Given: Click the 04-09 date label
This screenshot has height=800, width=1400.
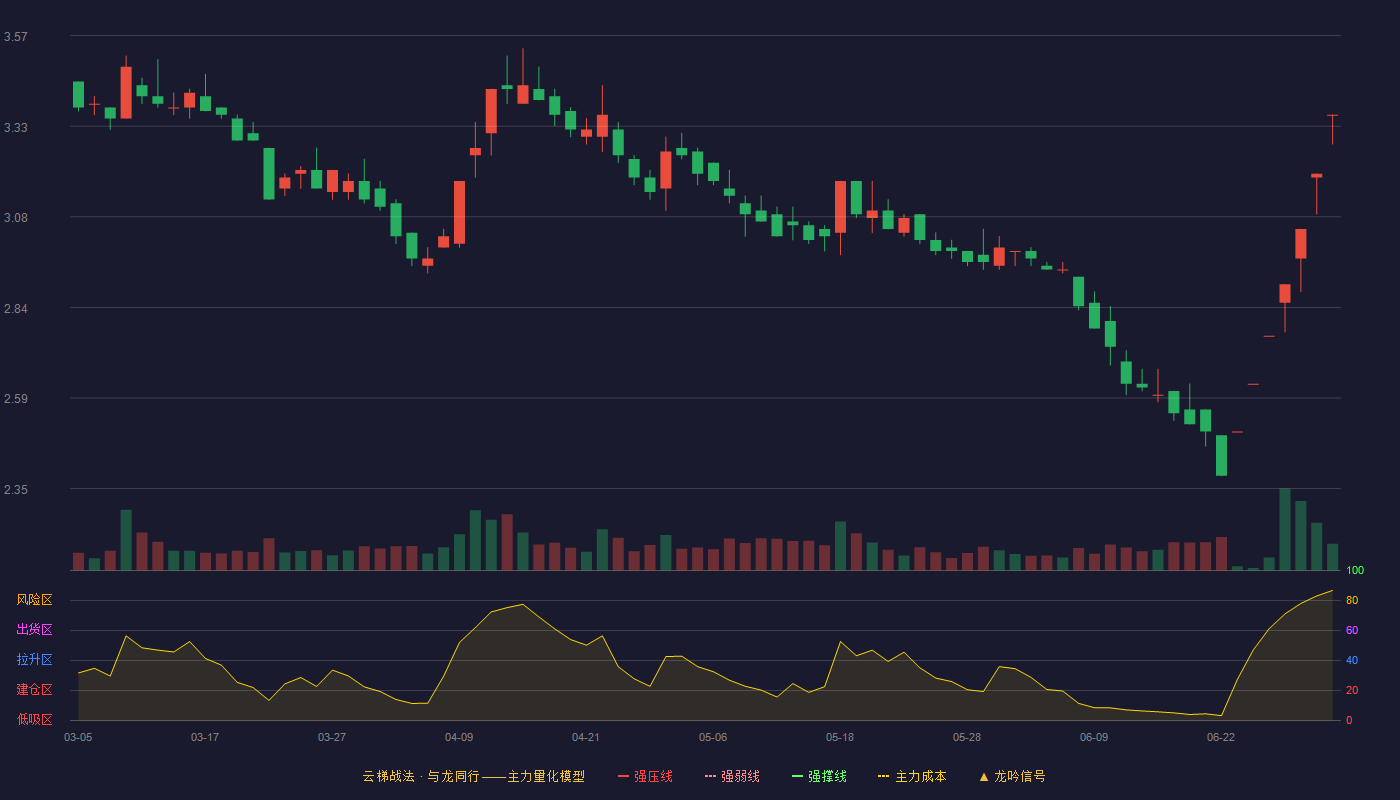Looking at the screenshot, I should coord(459,737).
